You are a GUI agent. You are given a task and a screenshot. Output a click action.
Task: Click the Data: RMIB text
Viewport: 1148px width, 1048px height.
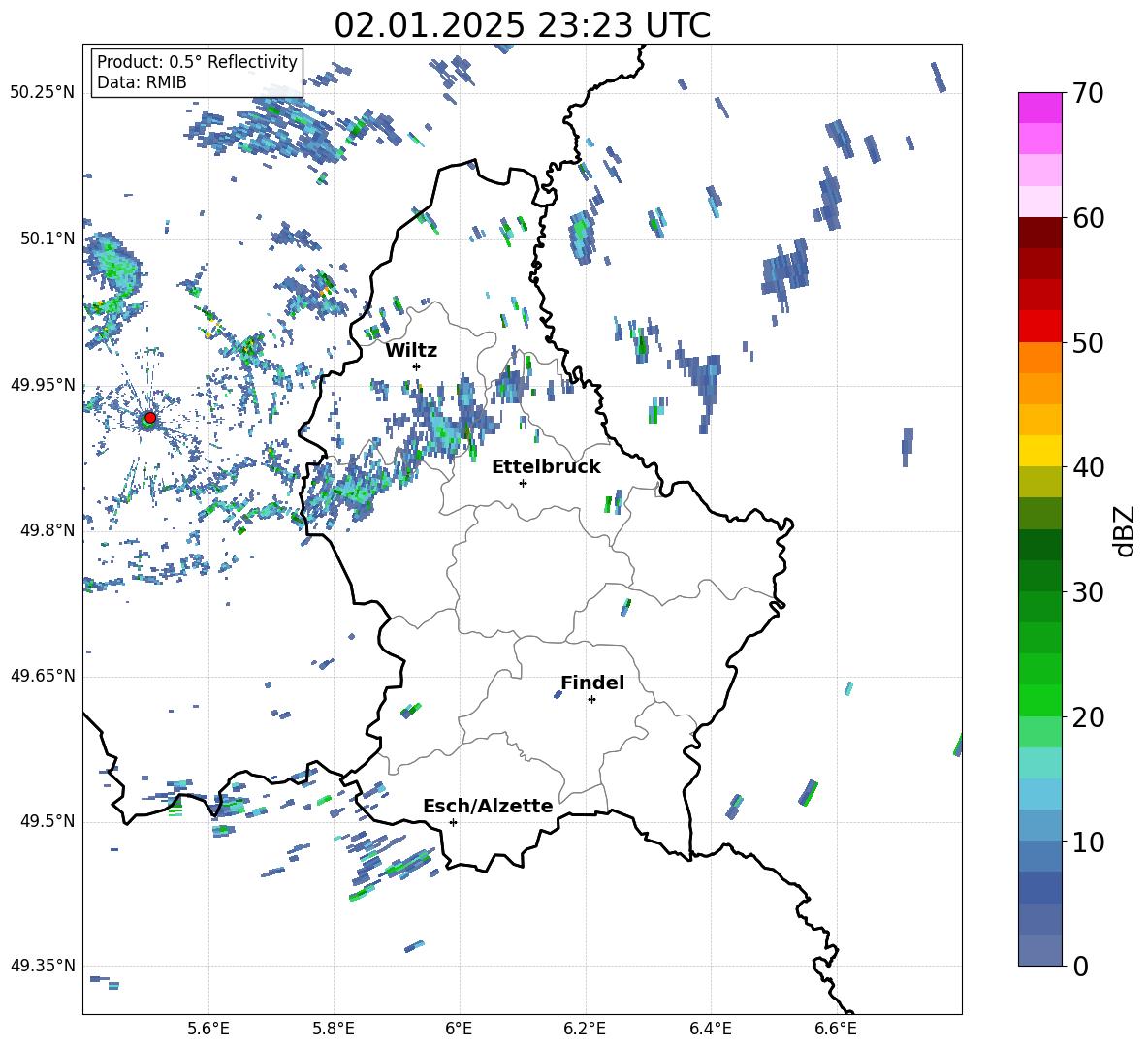point(142,82)
